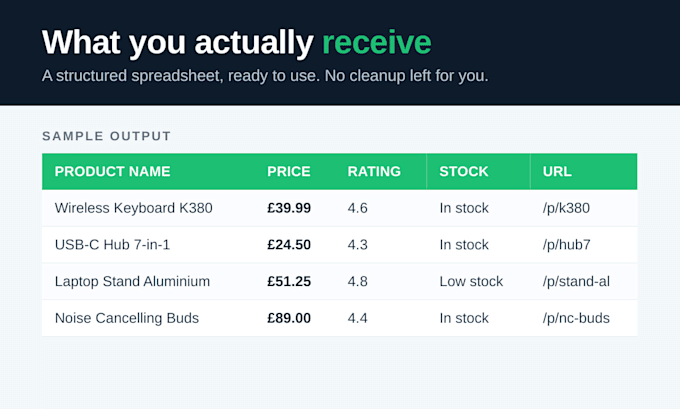Image resolution: width=680 pixels, height=409 pixels.
Task: Select the £89.00 price value
Action: point(289,318)
